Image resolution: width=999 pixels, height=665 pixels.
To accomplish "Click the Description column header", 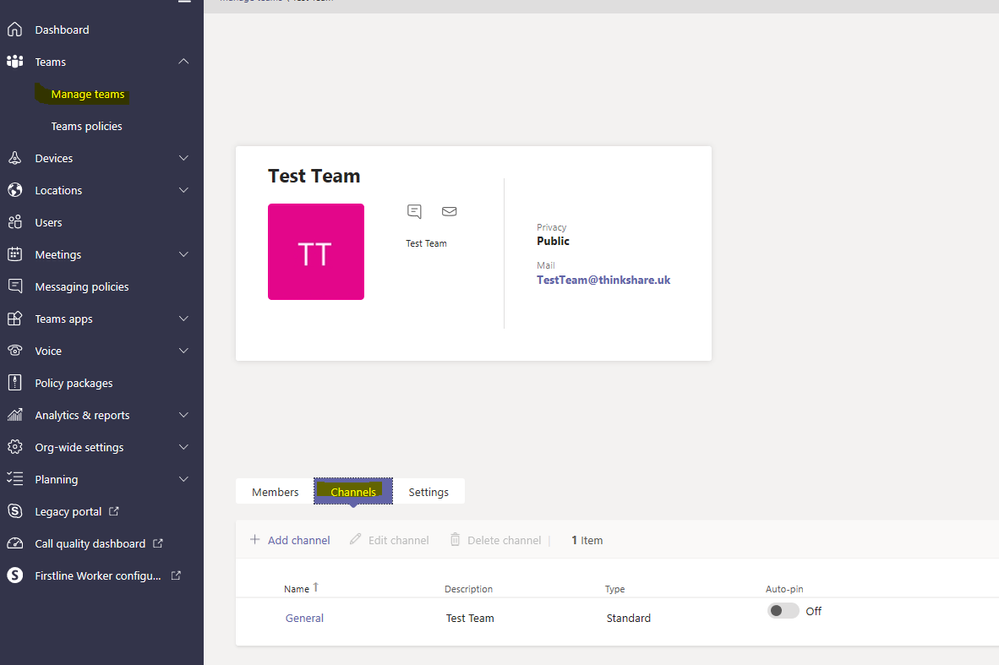I will tap(468, 589).
